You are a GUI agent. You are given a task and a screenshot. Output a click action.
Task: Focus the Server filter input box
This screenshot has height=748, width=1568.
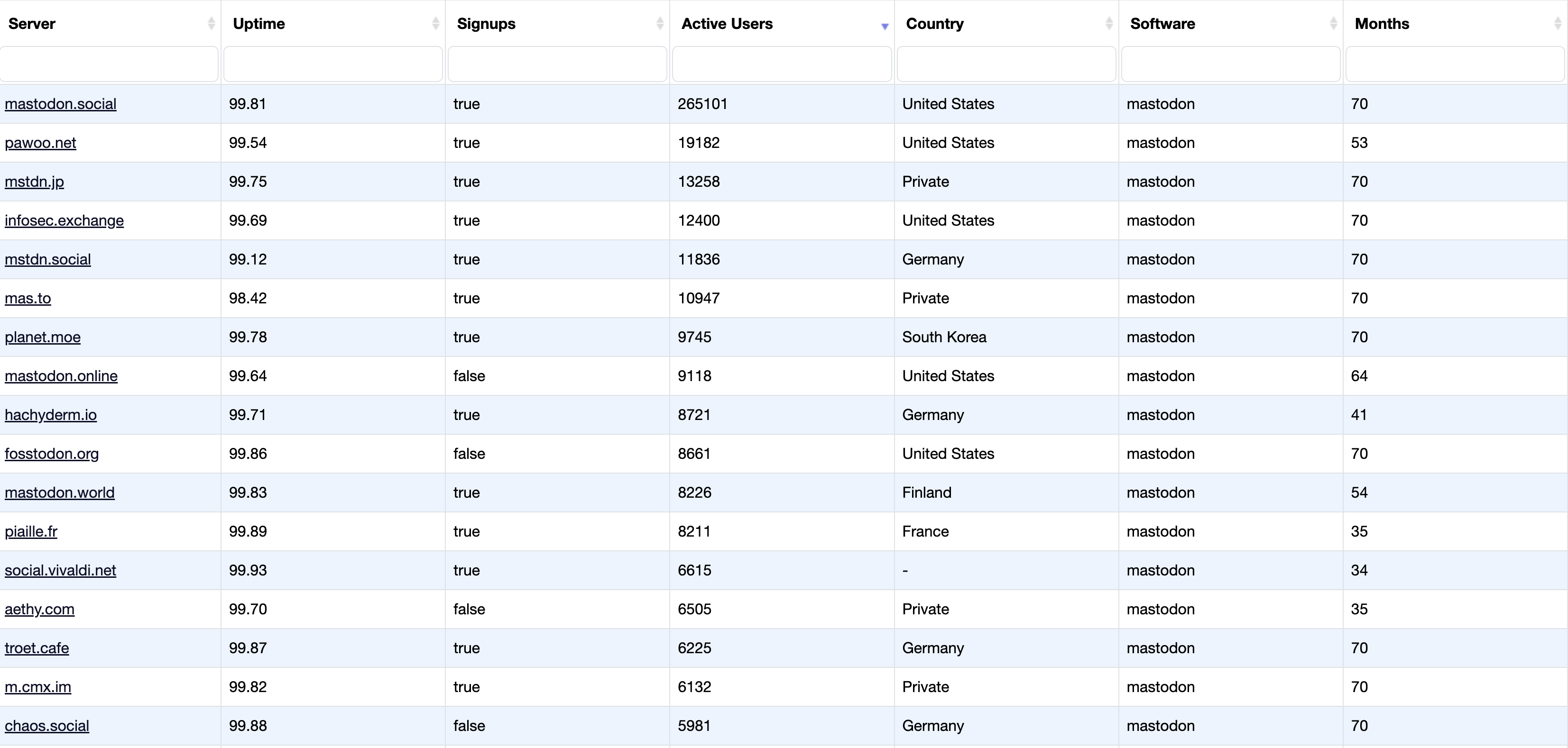pyautogui.click(x=109, y=64)
